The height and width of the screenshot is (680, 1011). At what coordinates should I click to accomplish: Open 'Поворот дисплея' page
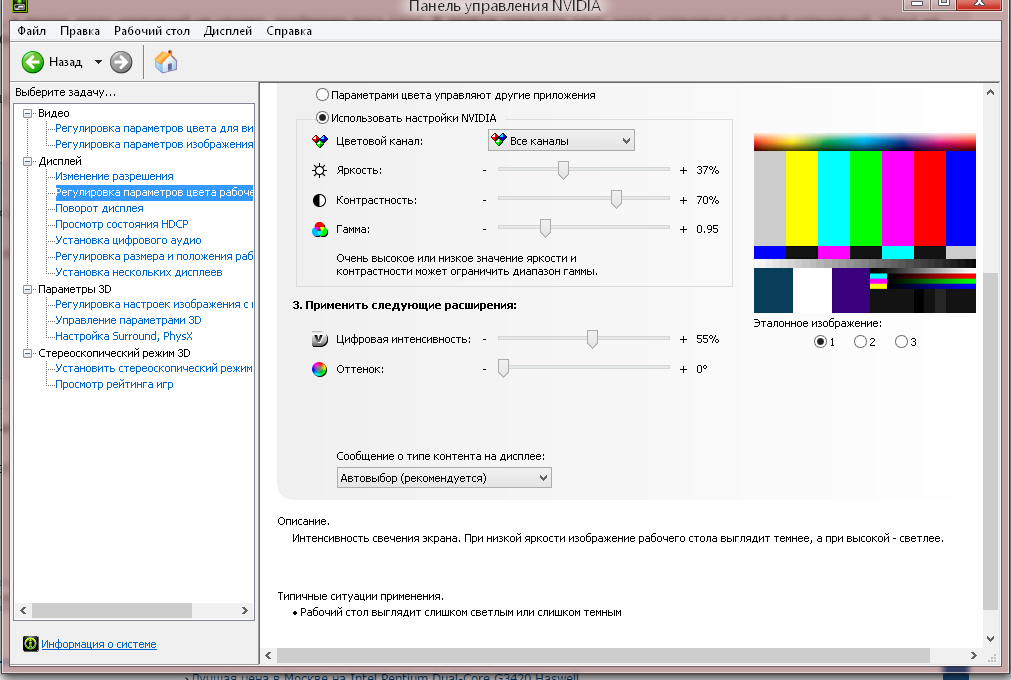click(x=99, y=208)
